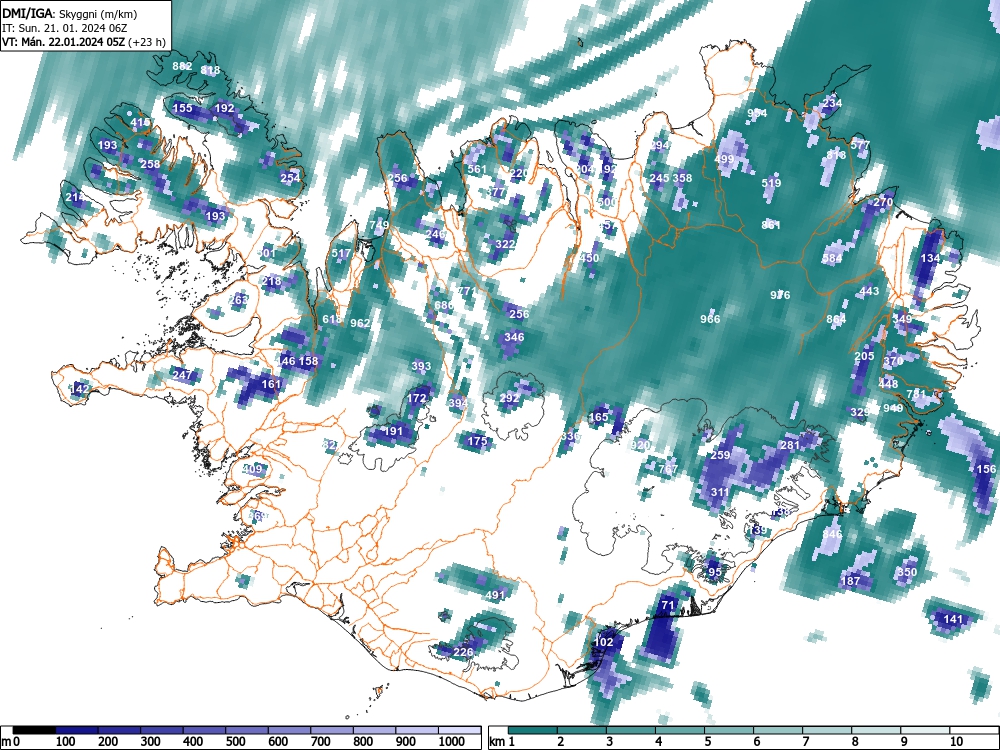
Task: Click the visibility value 218
Action: point(271,281)
